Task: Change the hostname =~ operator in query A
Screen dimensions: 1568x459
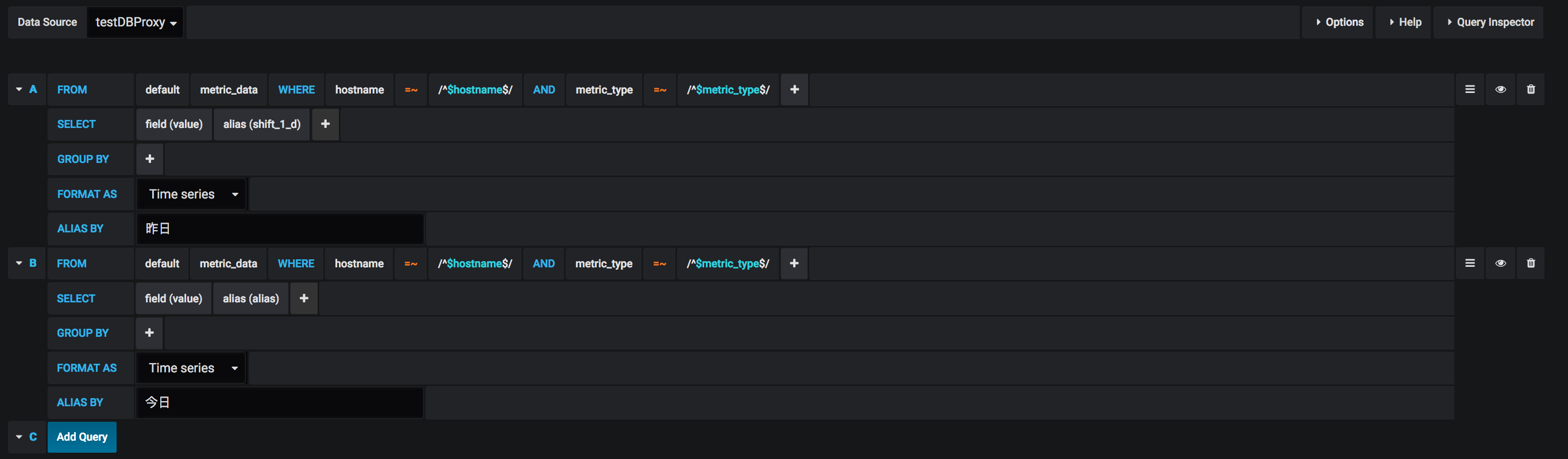Action: coord(411,90)
